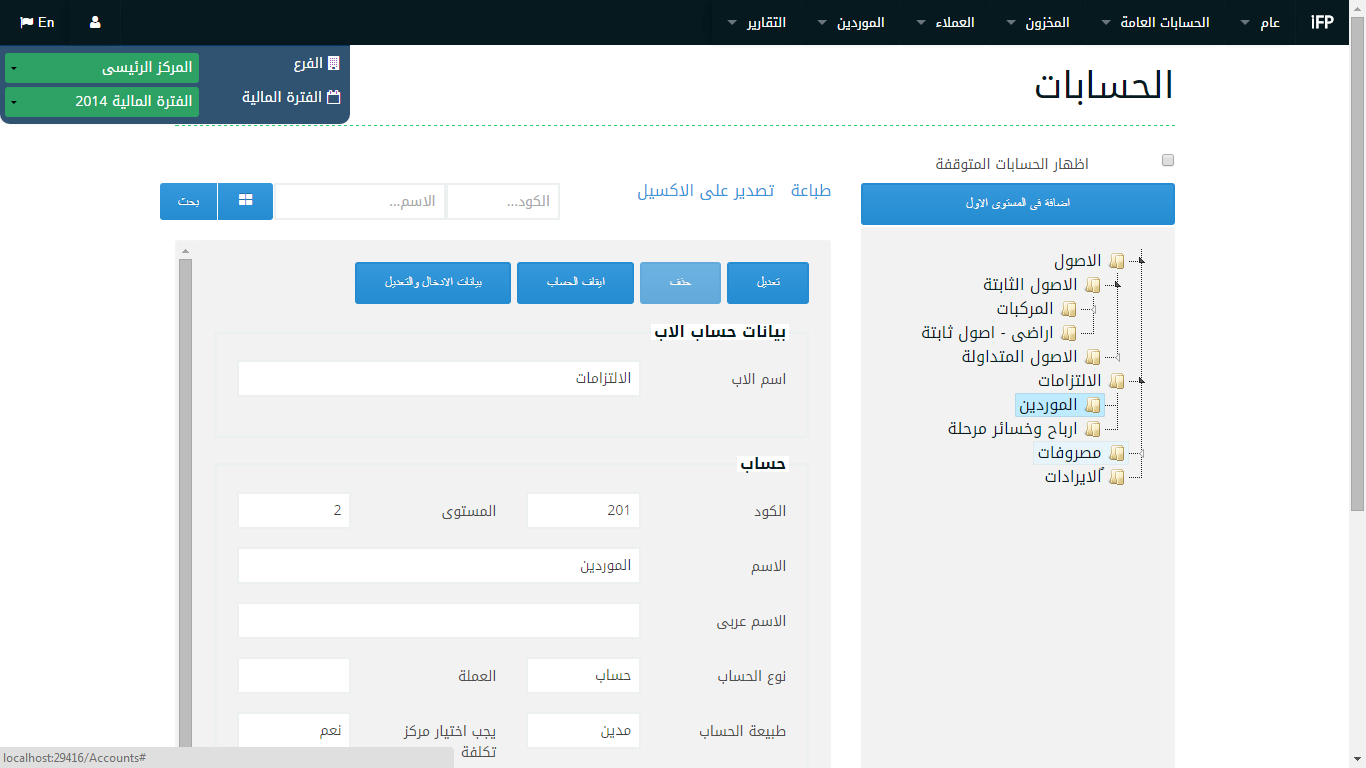1366x768 pixels.
Task: Click folder icon of الاصول الثابتة node
Action: tap(1093, 286)
